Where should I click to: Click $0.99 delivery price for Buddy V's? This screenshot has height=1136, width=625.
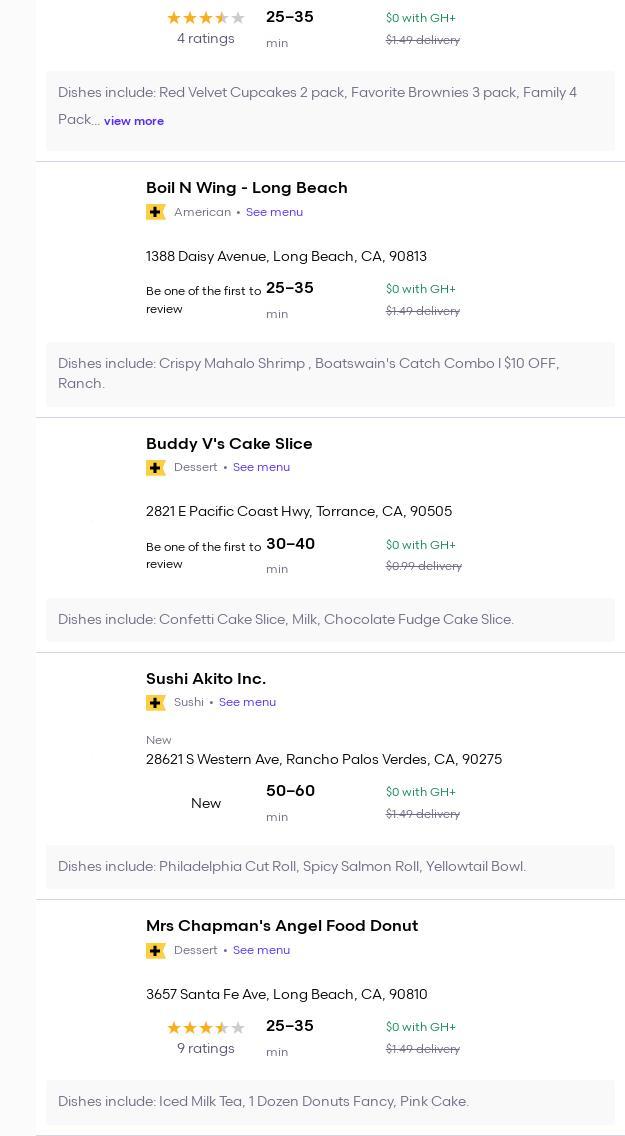[423, 566]
